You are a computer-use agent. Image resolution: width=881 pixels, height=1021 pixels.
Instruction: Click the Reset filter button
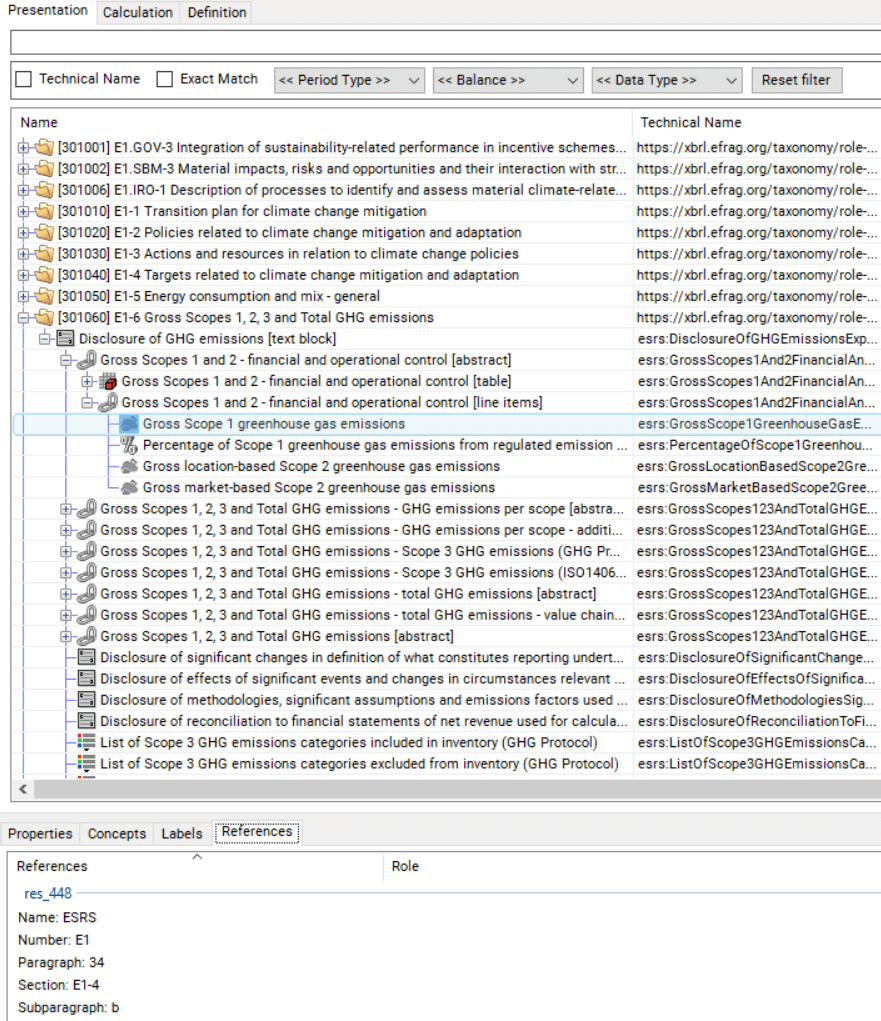[x=796, y=80]
